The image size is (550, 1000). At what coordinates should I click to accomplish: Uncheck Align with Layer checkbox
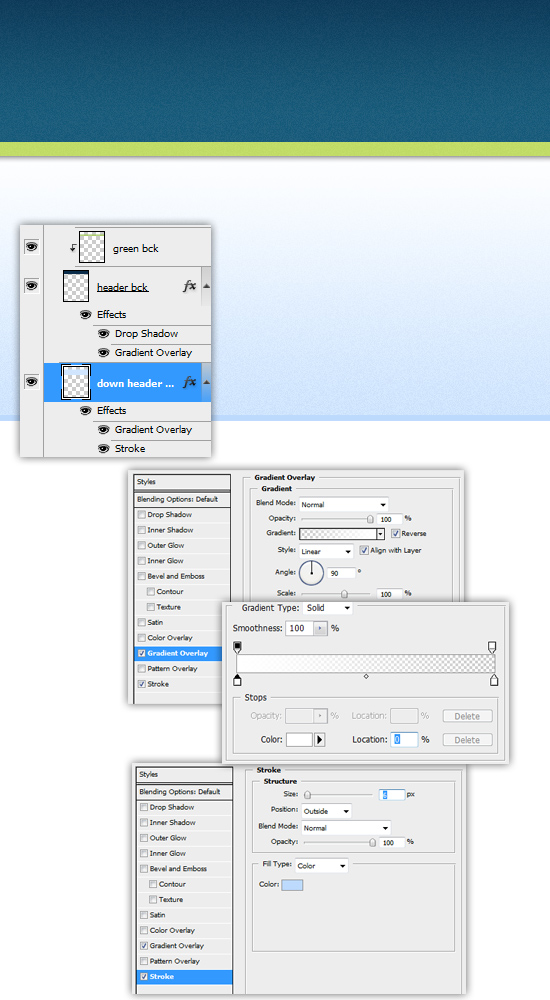tap(364, 550)
